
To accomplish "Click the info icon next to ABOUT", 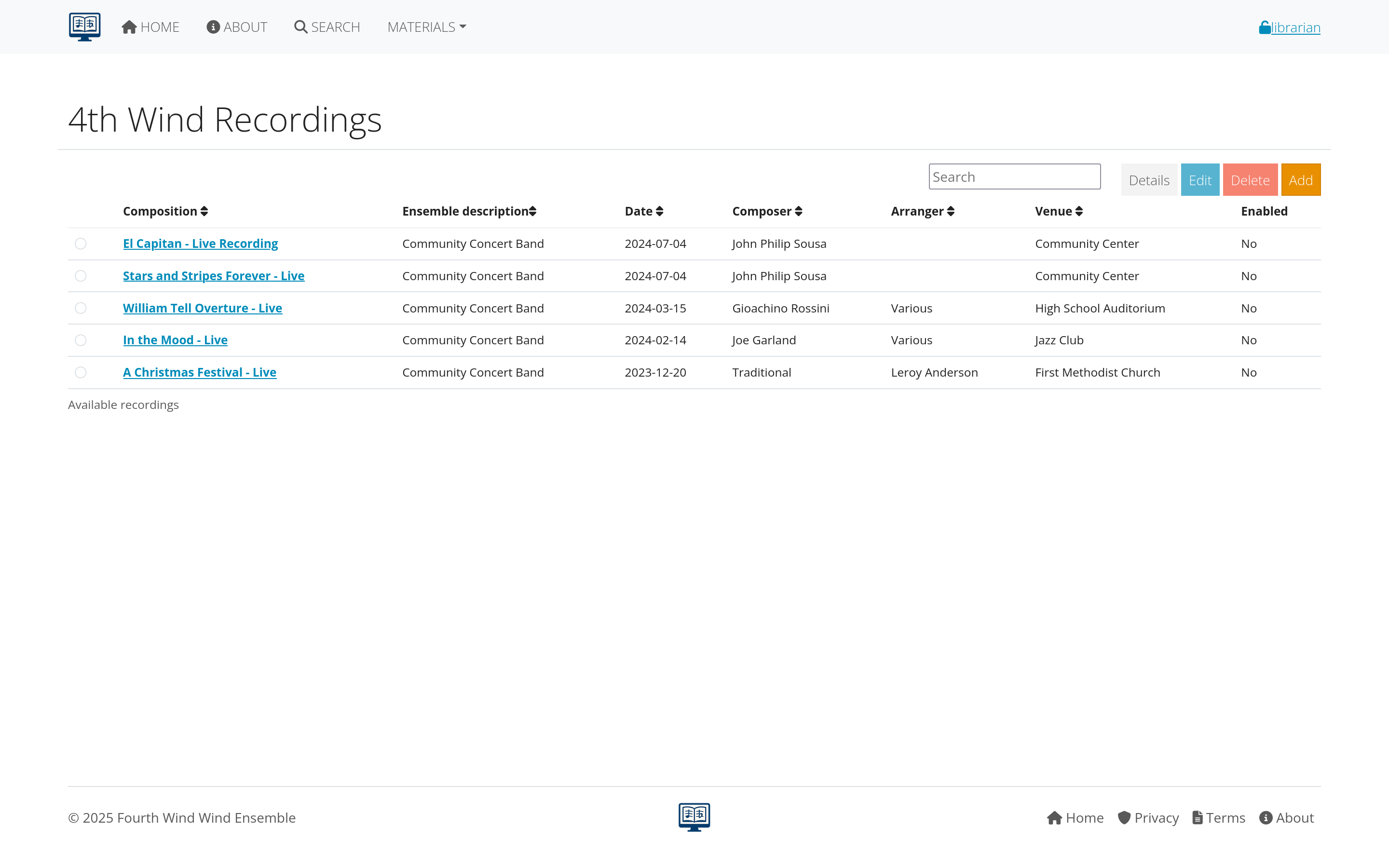I will point(213,27).
